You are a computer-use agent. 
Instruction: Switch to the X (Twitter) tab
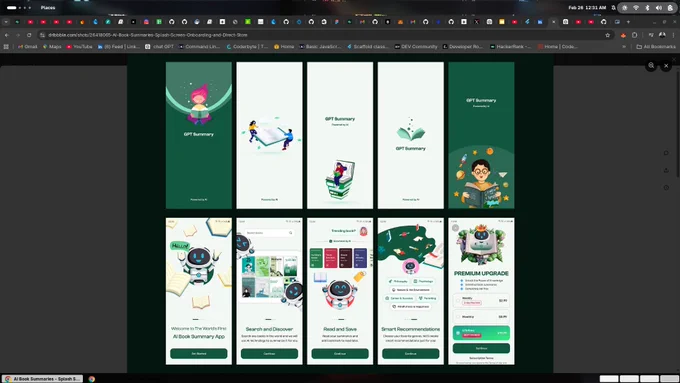click(477, 22)
